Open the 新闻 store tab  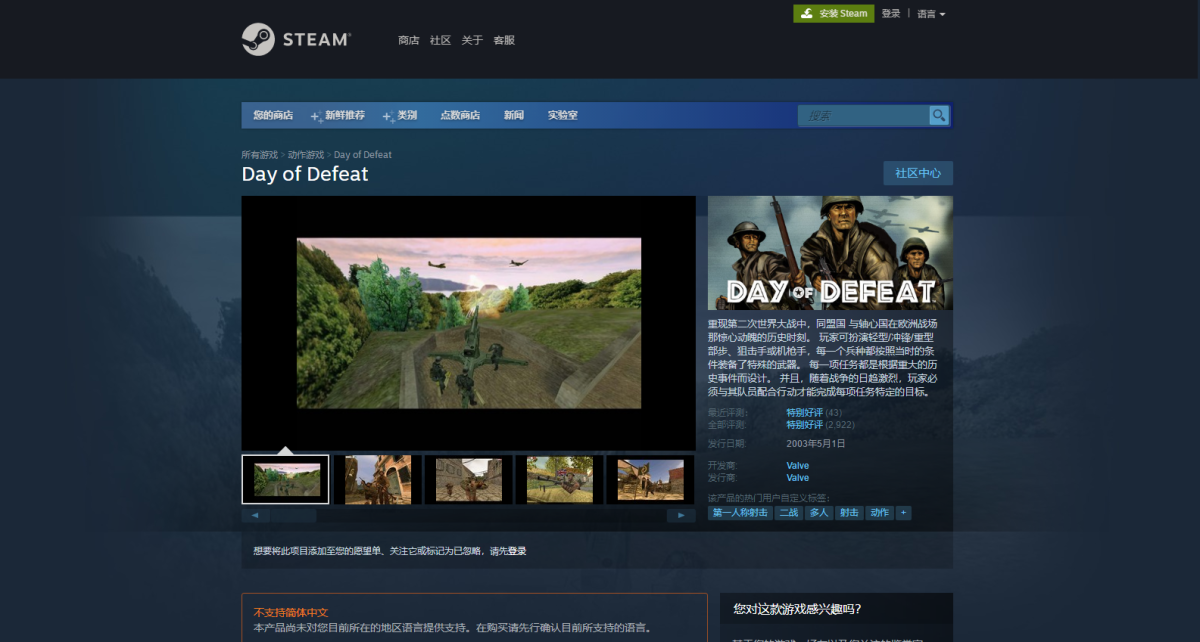pyautogui.click(x=514, y=115)
